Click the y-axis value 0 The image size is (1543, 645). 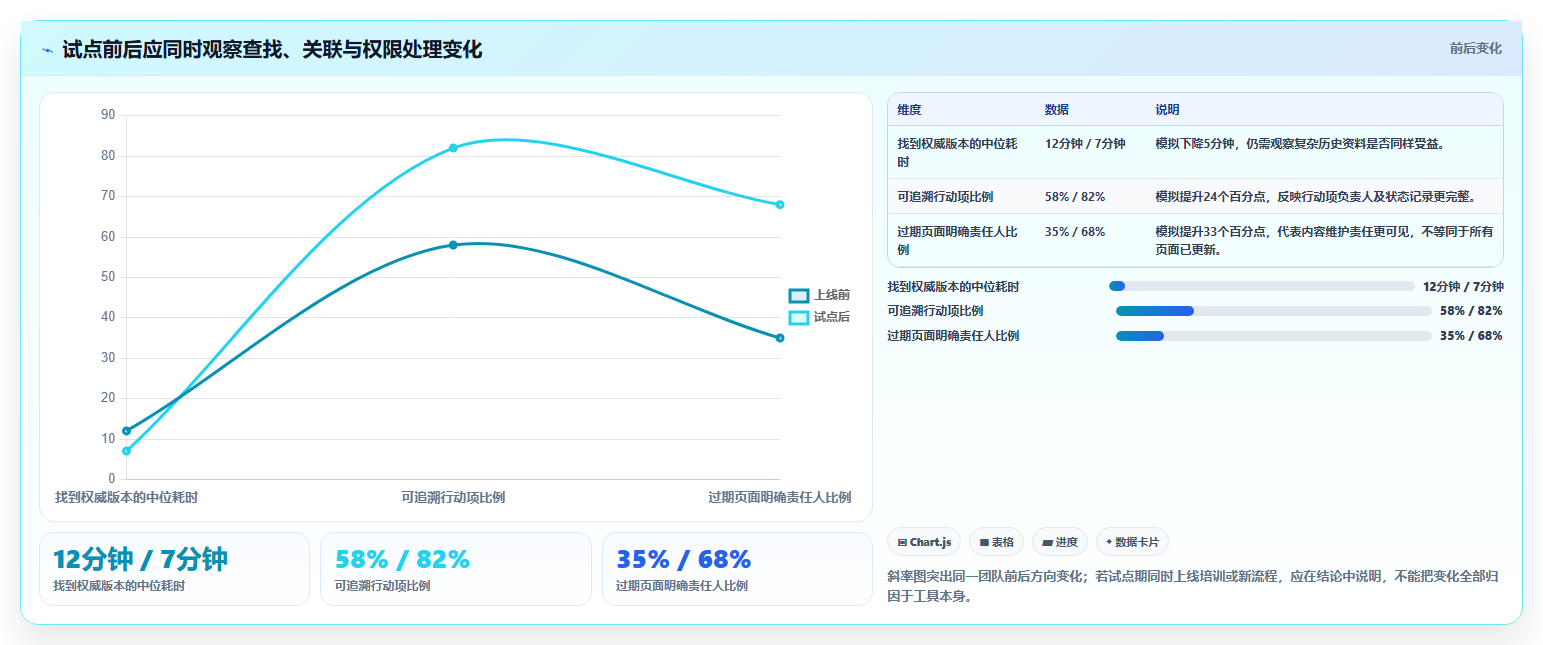tap(112, 479)
